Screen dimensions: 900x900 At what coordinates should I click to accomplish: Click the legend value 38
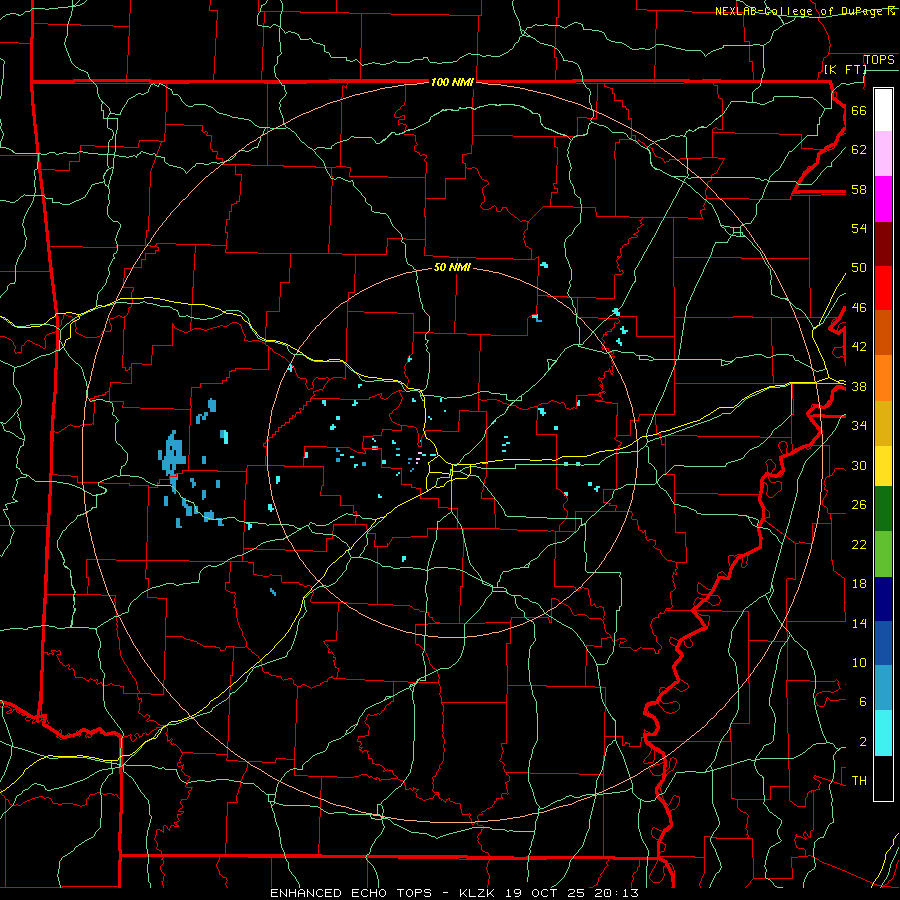[x=859, y=386]
